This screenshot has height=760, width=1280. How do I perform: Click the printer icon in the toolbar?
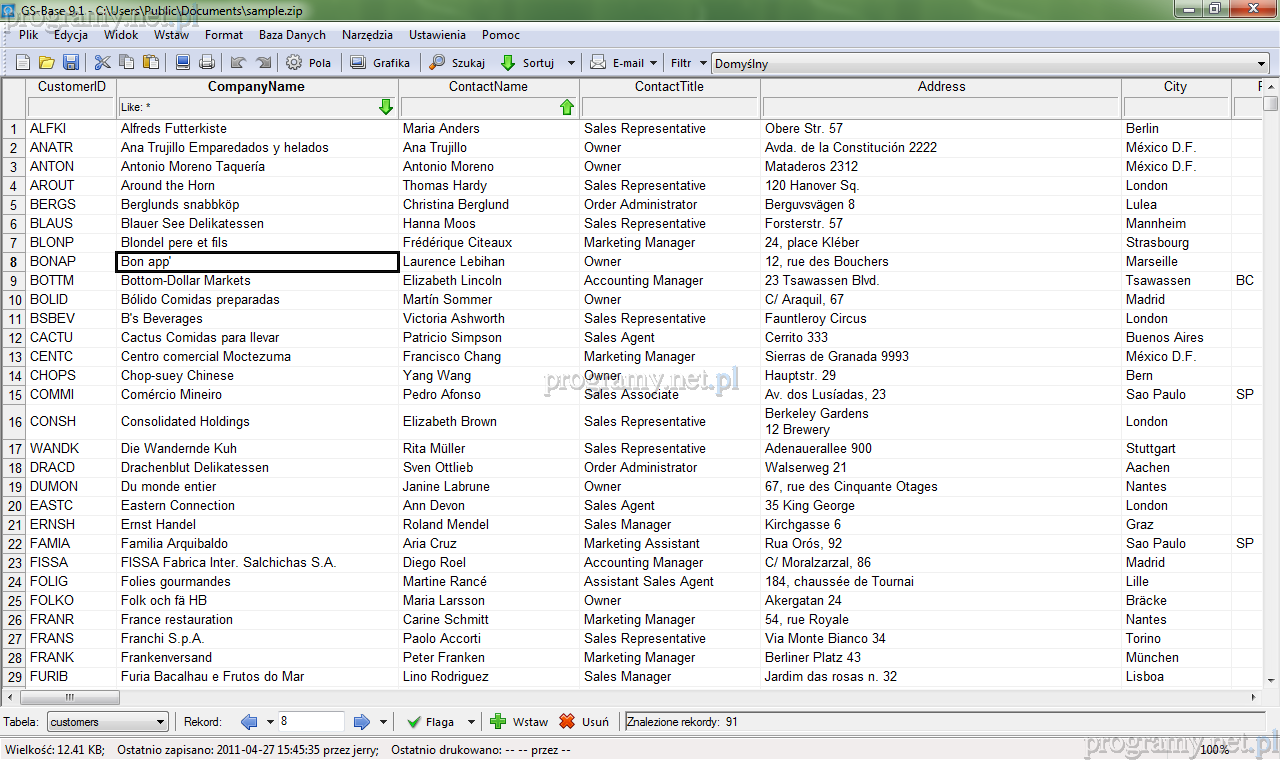(x=207, y=63)
